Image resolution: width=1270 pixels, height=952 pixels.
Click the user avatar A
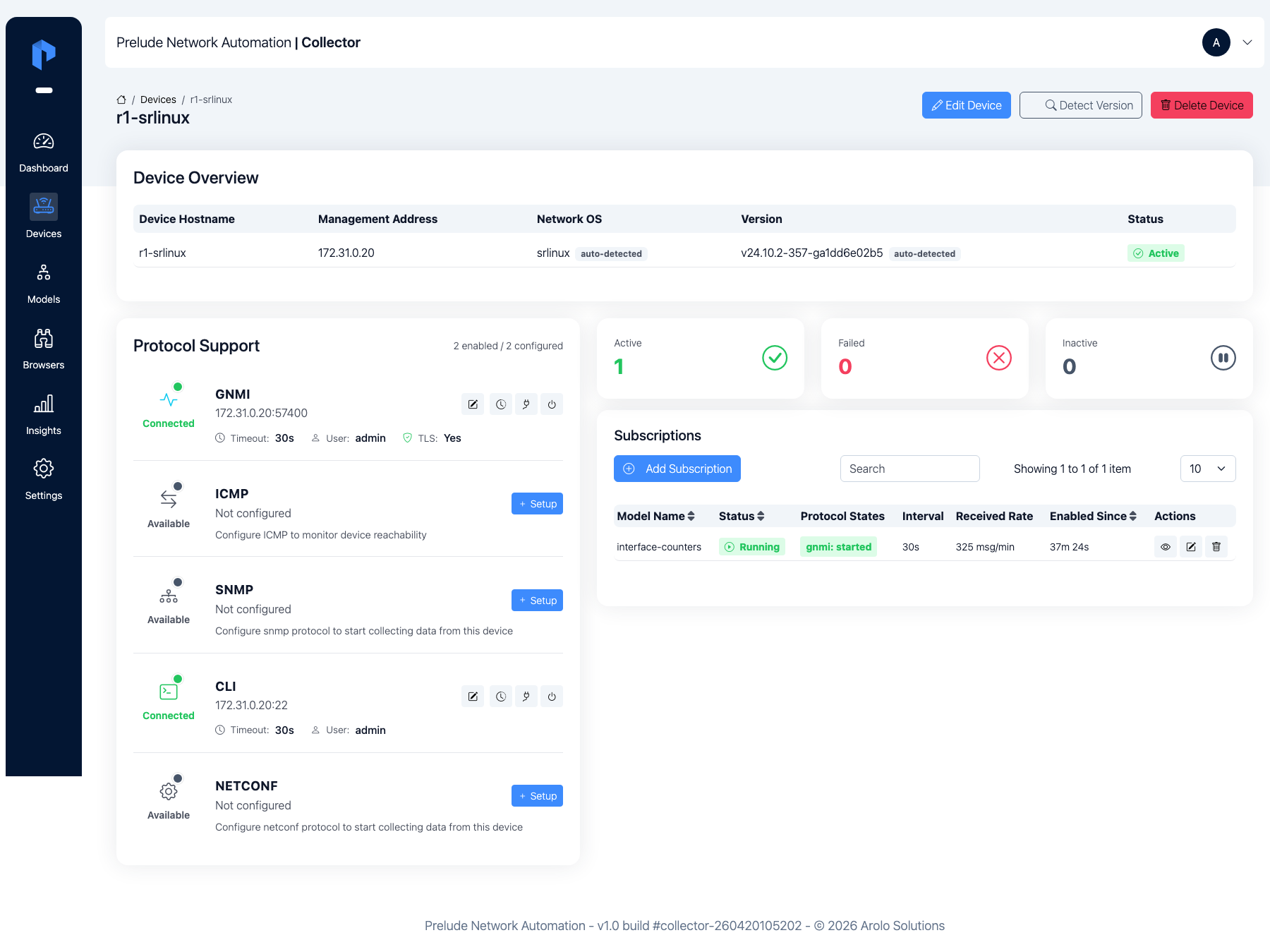(x=1216, y=42)
